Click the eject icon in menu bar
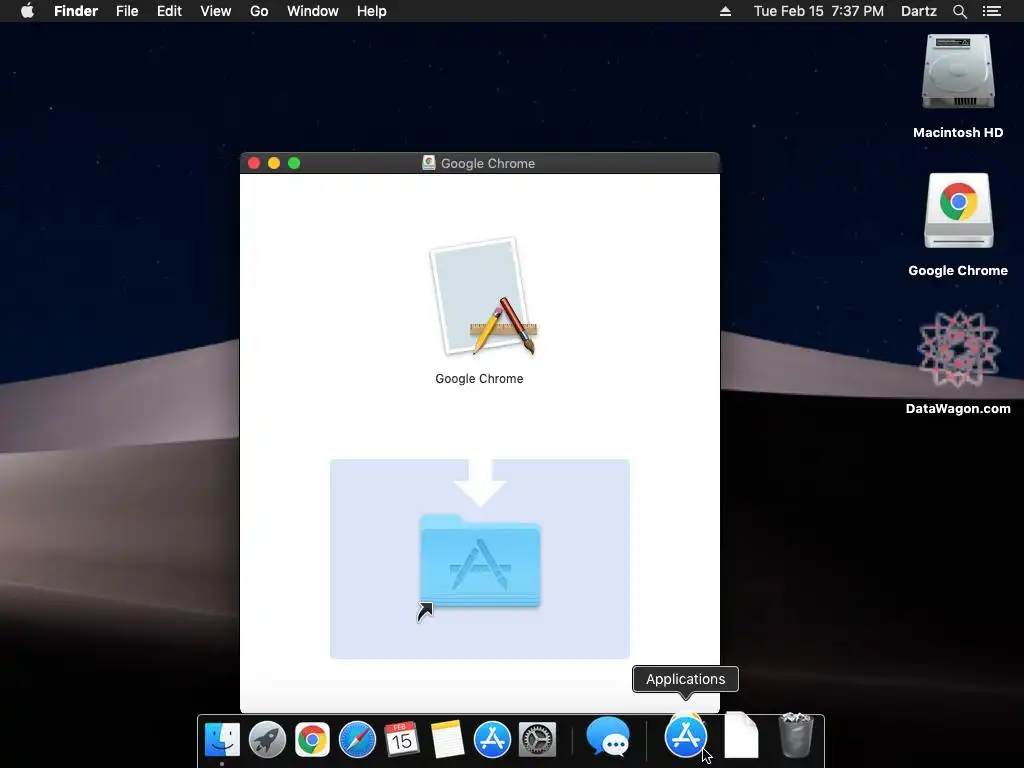The image size is (1024, 768). (725, 11)
